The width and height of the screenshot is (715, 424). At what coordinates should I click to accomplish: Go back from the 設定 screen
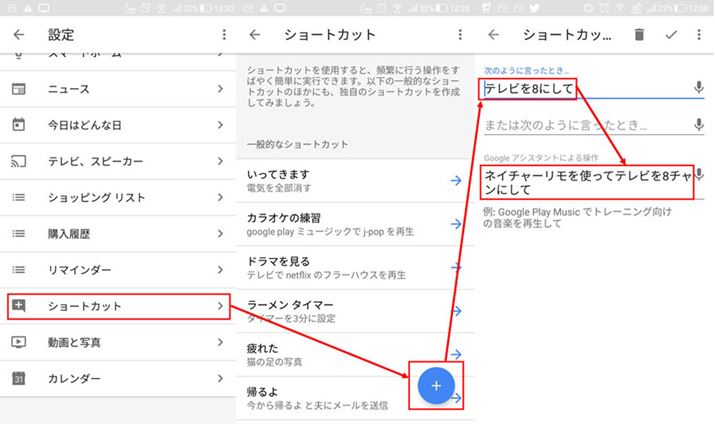(x=19, y=35)
